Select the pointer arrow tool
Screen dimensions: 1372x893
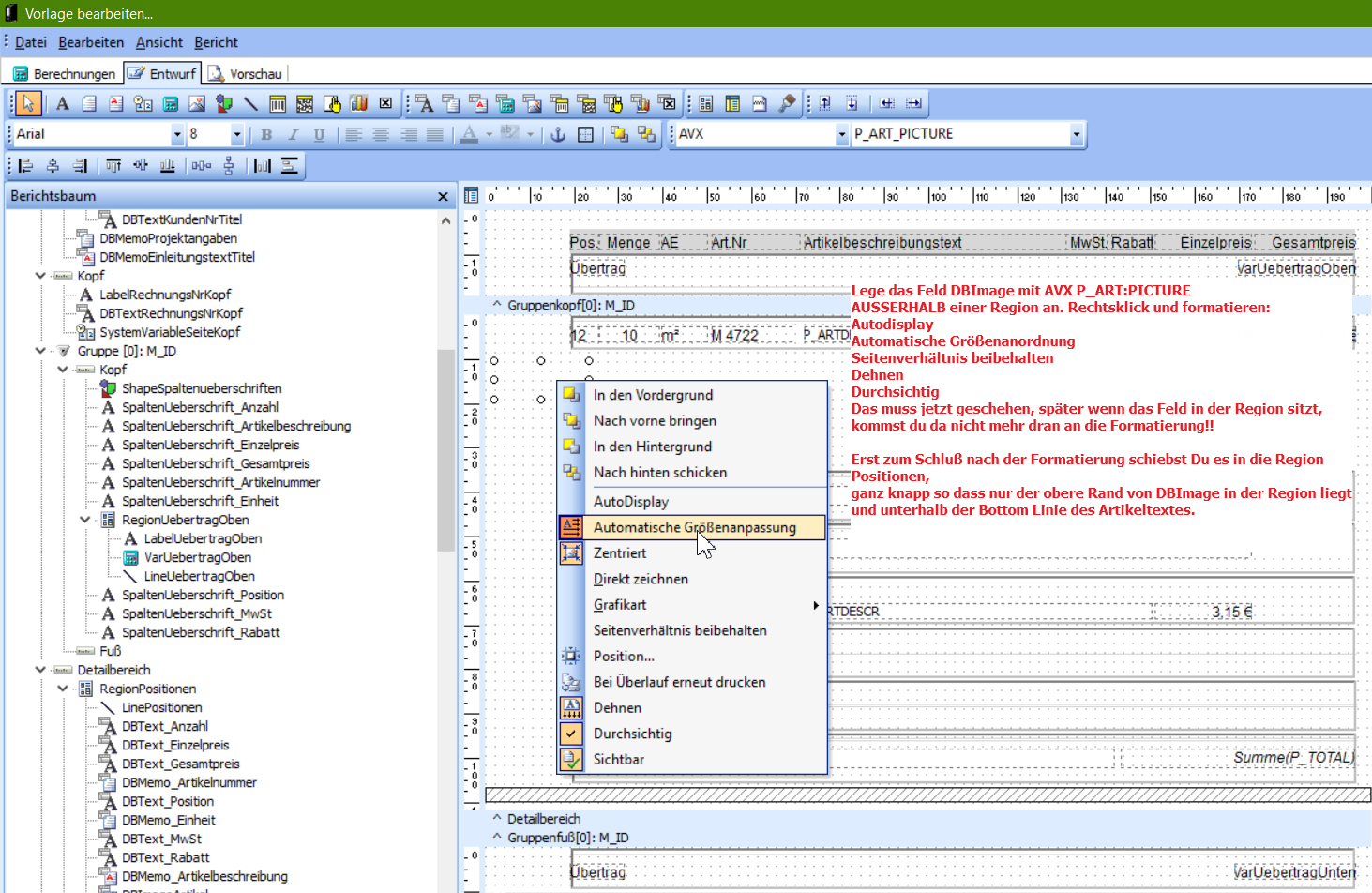pos(28,103)
